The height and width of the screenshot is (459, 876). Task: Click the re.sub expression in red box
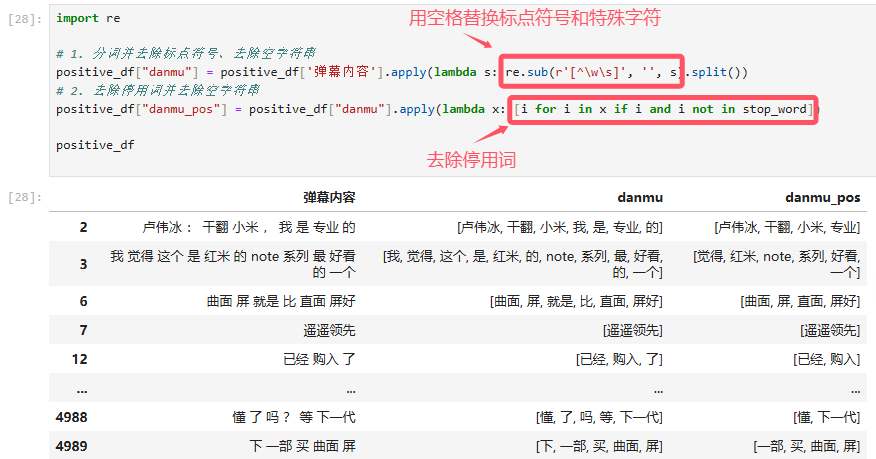(591, 72)
